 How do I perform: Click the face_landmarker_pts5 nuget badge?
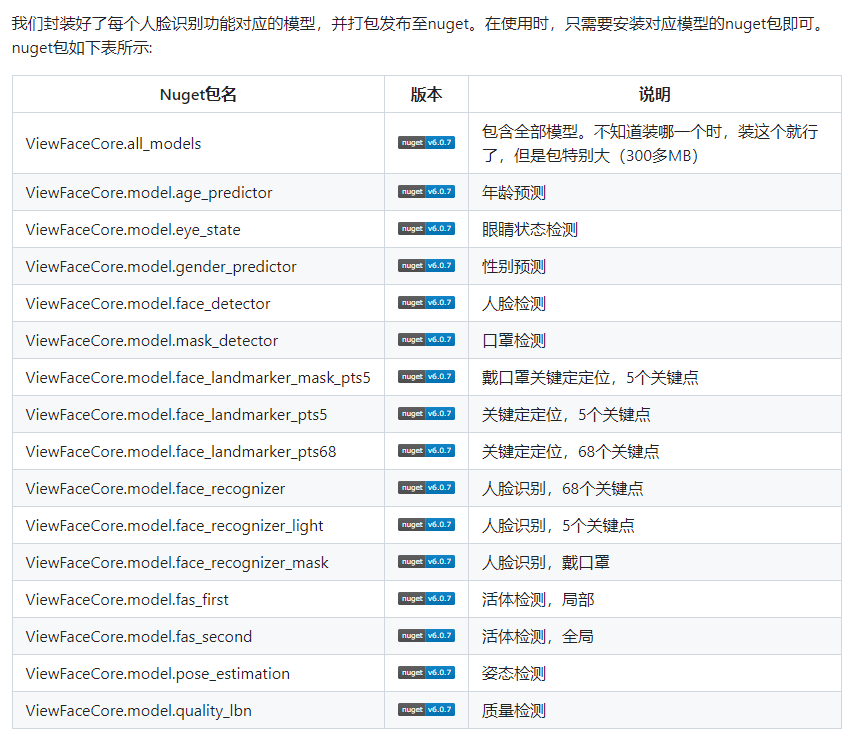pos(426,414)
